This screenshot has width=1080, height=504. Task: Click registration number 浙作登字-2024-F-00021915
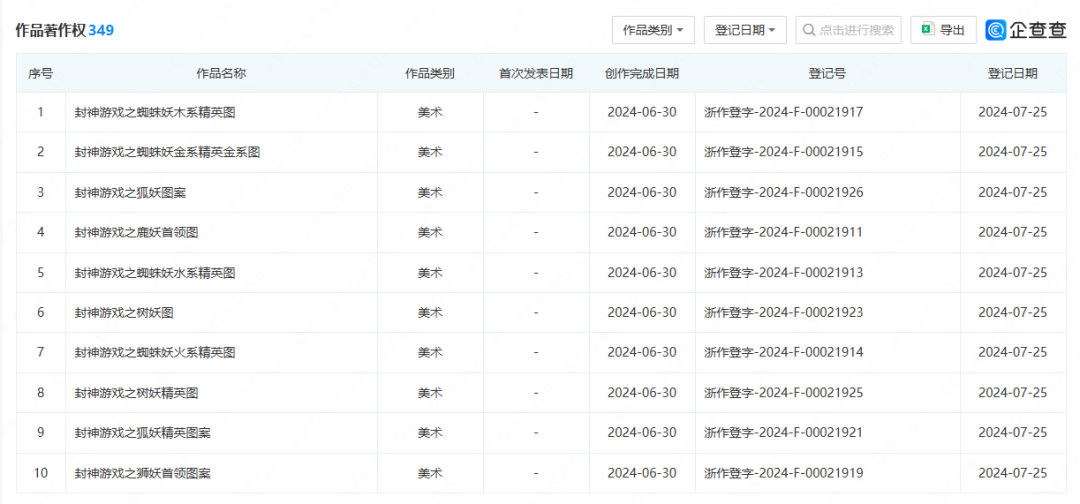pos(783,152)
